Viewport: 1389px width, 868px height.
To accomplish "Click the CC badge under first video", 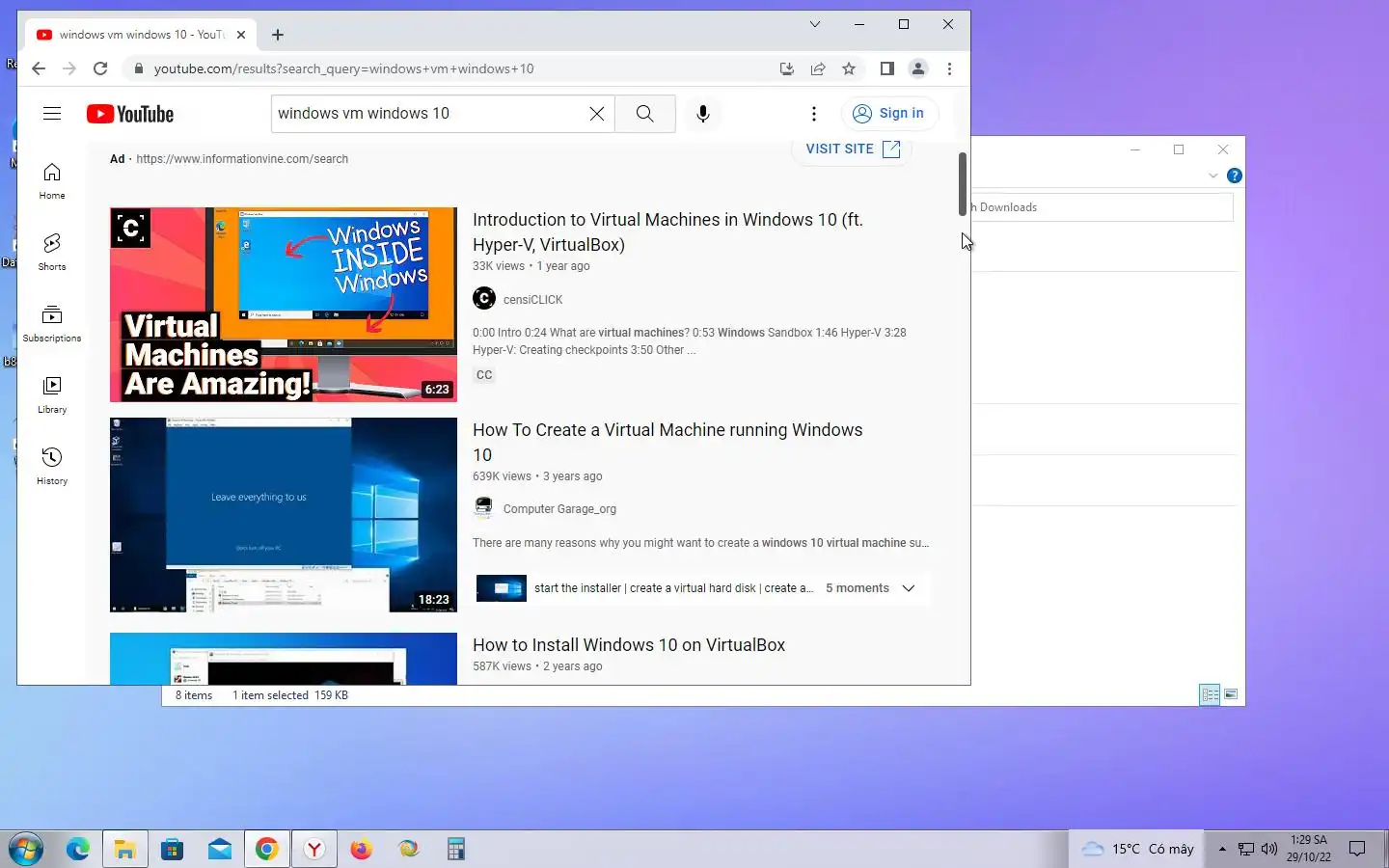I will click(x=484, y=375).
